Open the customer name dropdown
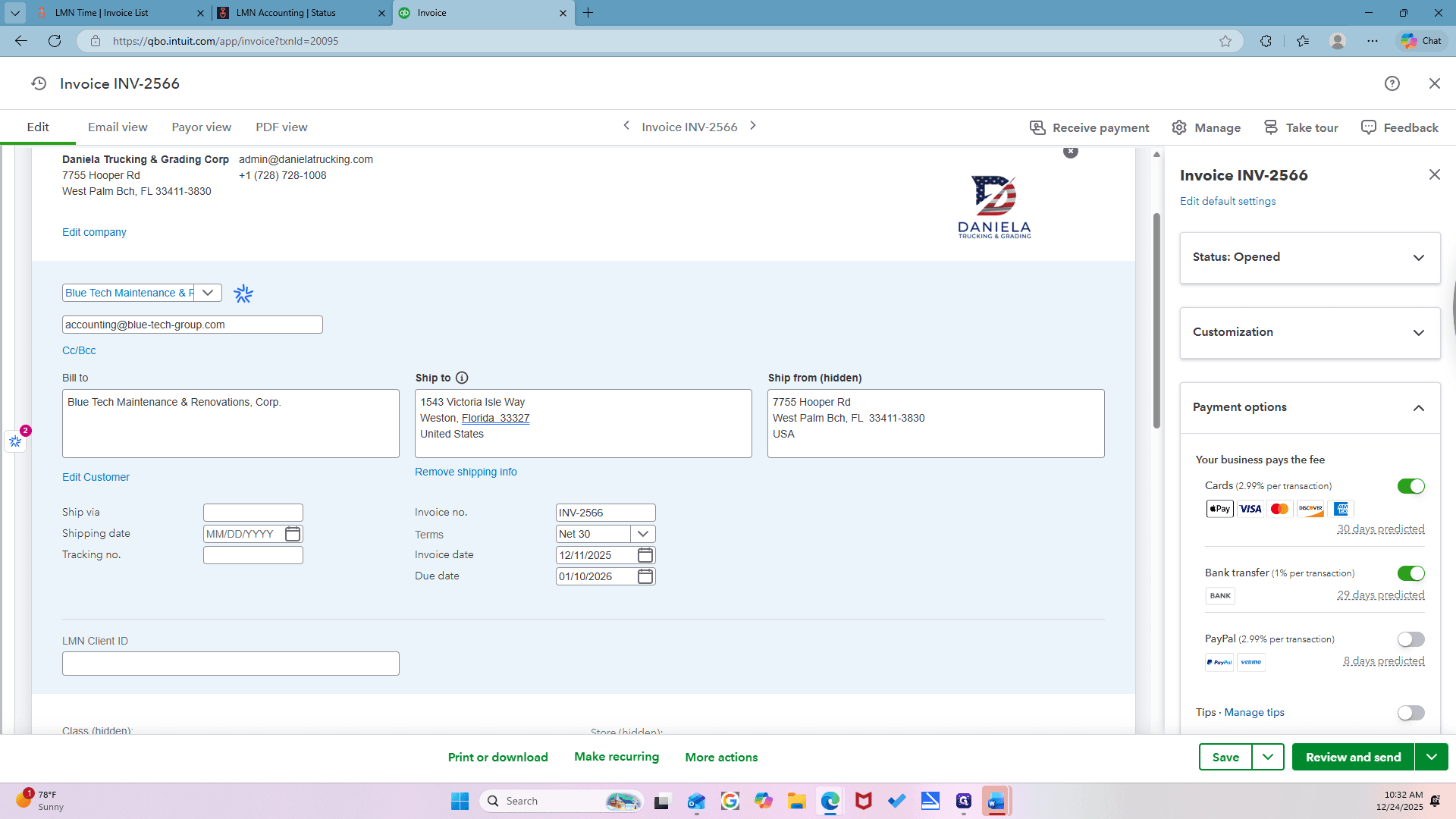This screenshot has height=819, width=1456. point(208,293)
